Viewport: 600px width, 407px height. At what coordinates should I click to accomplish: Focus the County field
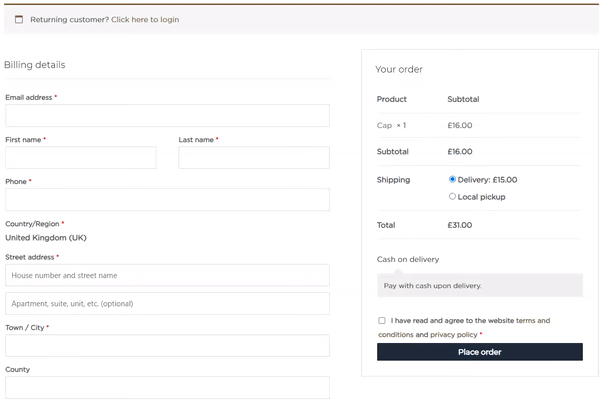click(167, 387)
